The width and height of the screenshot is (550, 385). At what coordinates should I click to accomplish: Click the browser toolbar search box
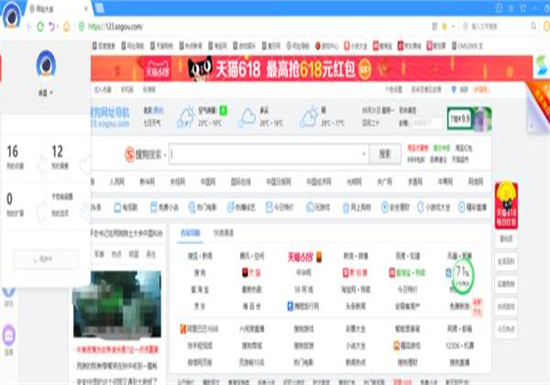[498, 26]
